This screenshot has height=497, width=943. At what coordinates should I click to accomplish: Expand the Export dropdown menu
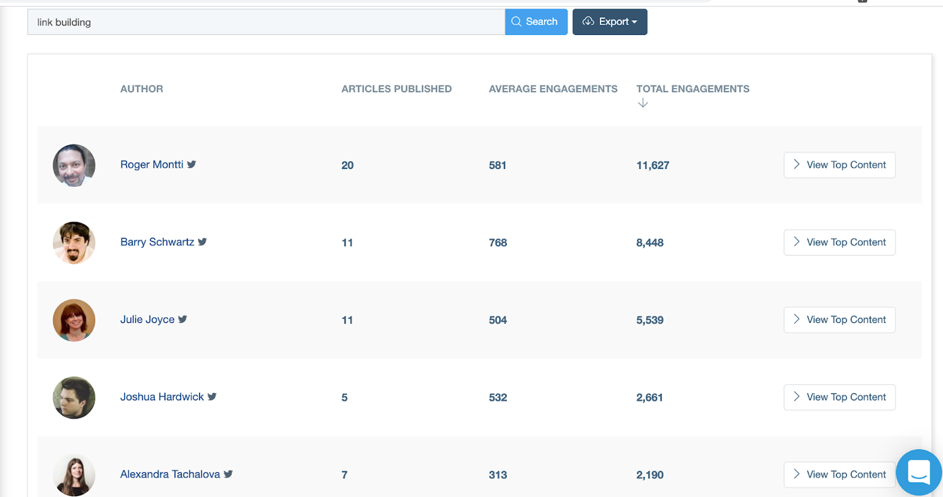pyautogui.click(x=609, y=22)
